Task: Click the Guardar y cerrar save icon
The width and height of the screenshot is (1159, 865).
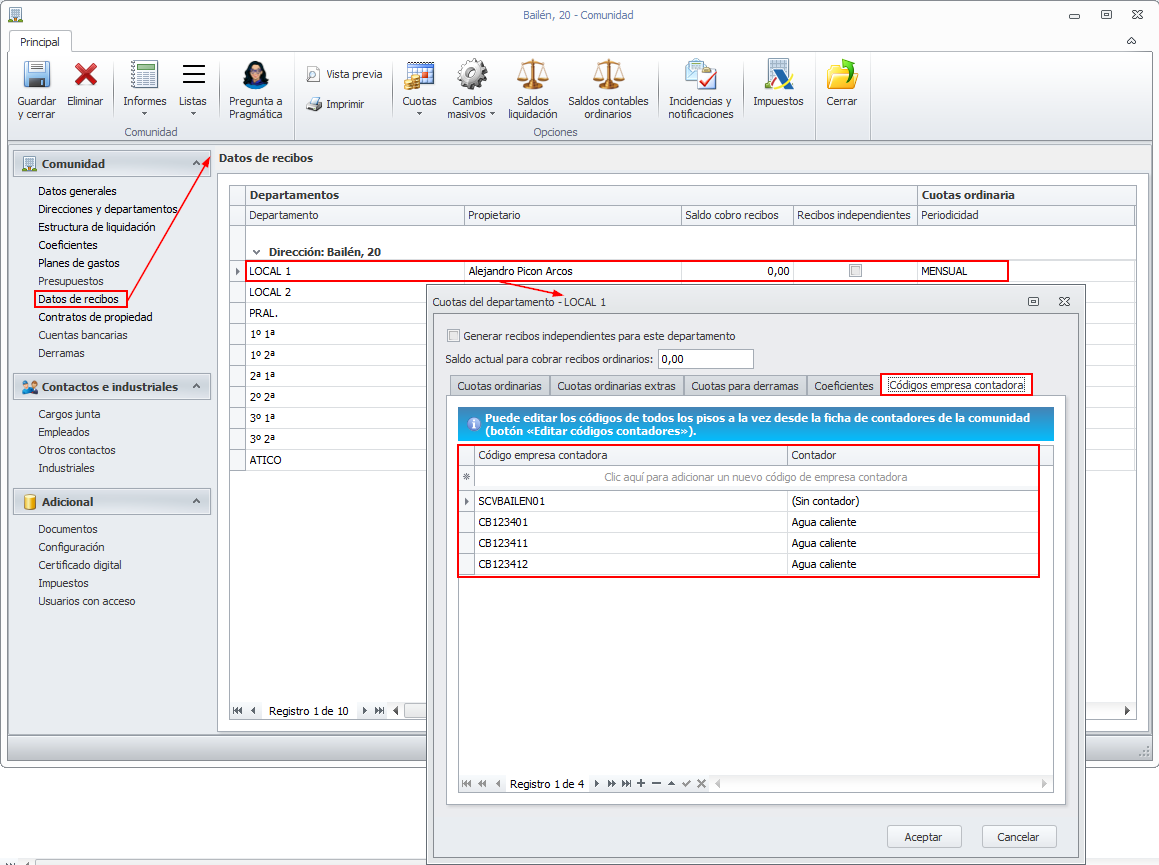Action: (36, 75)
